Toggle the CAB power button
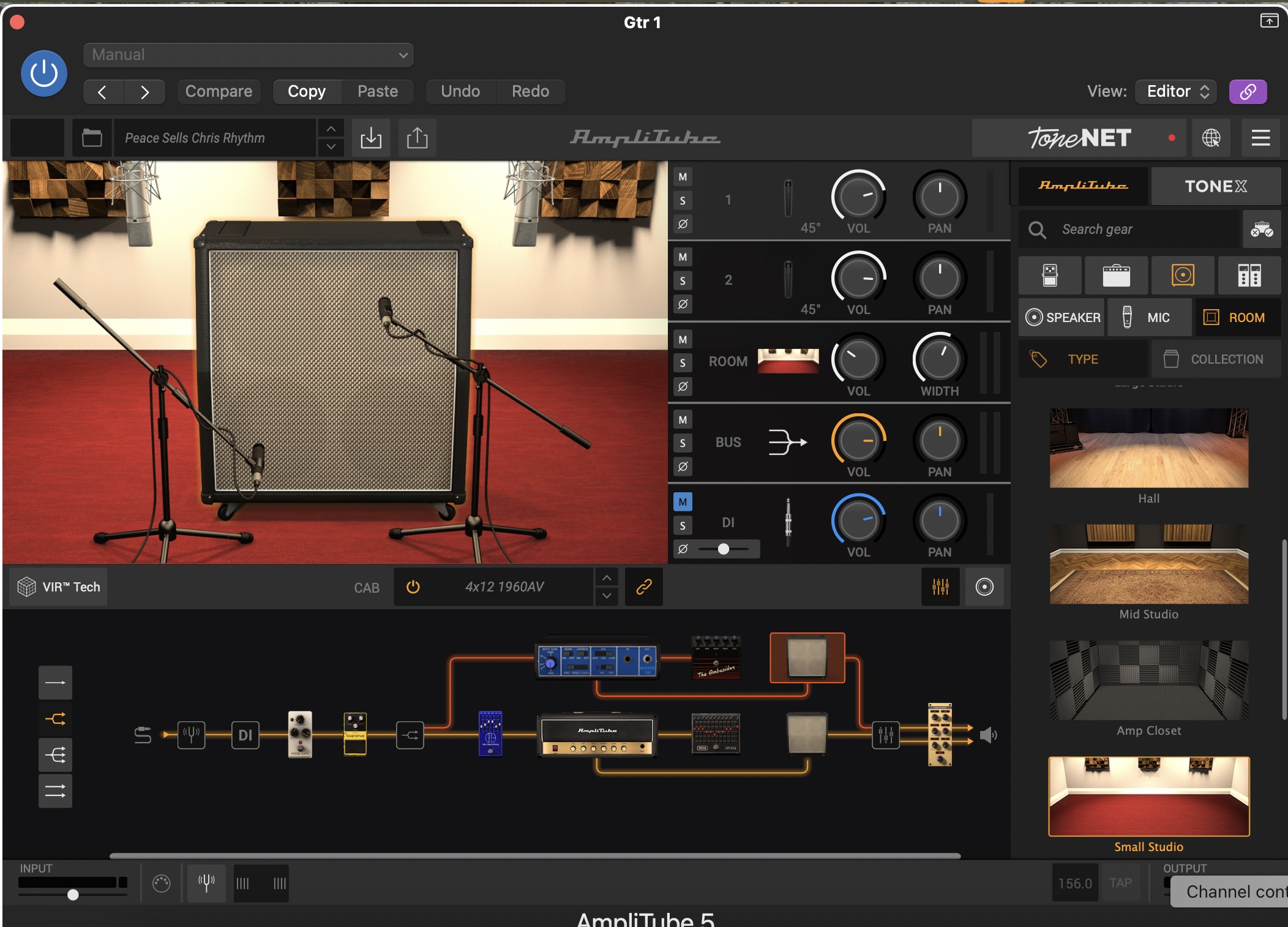Image resolution: width=1288 pixels, height=927 pixels. coord(413,587)
